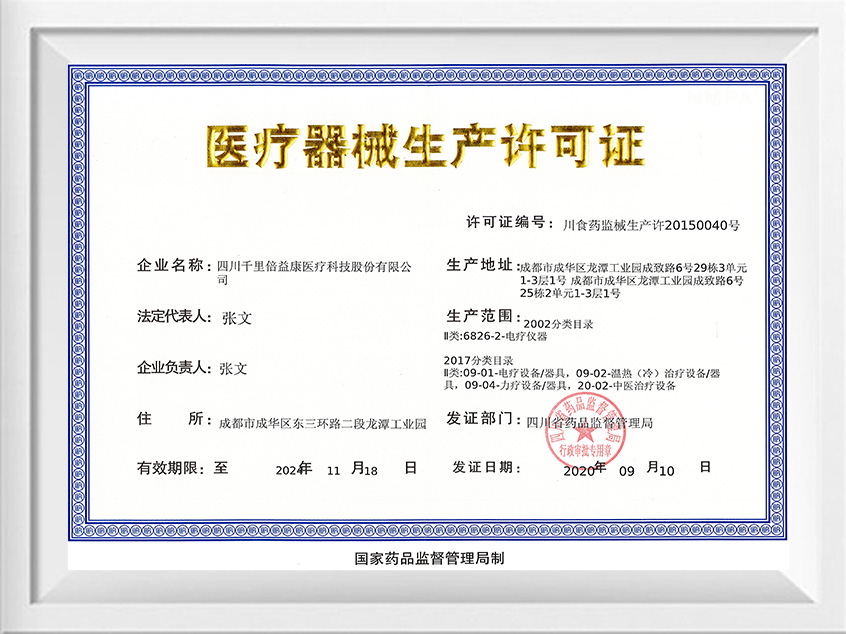Select the line II类:6826-2-电疗仪器
846x634 pixels.
pos(495,336)
